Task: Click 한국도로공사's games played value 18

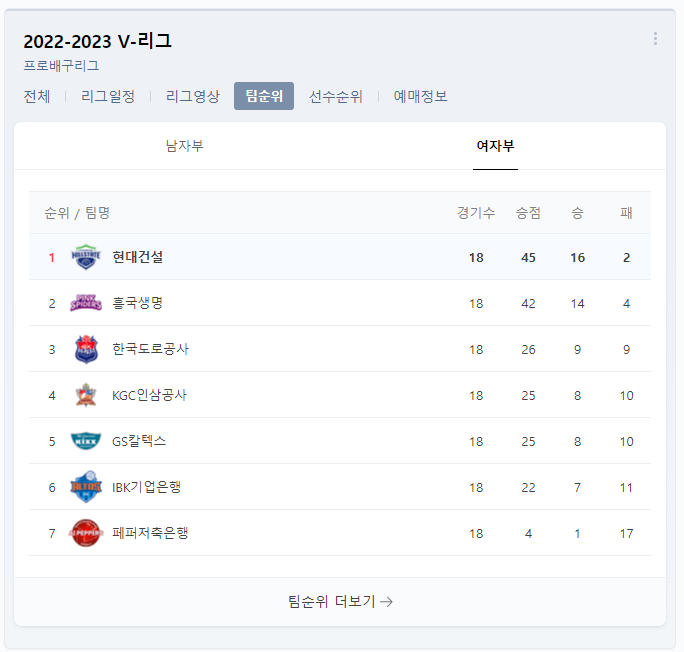Action: 476,350
